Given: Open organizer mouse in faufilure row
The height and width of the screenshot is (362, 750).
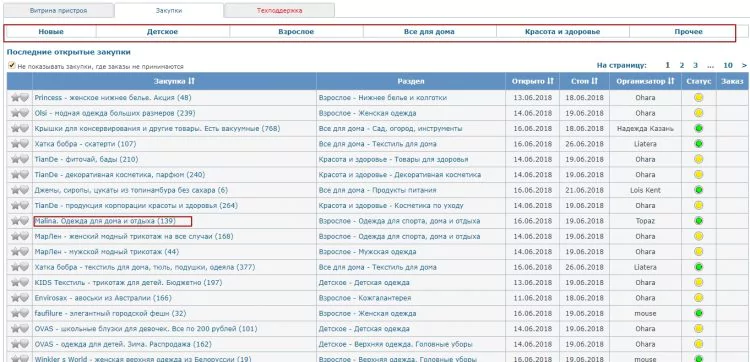Looking at the screenshot, I should pos(645,313).
